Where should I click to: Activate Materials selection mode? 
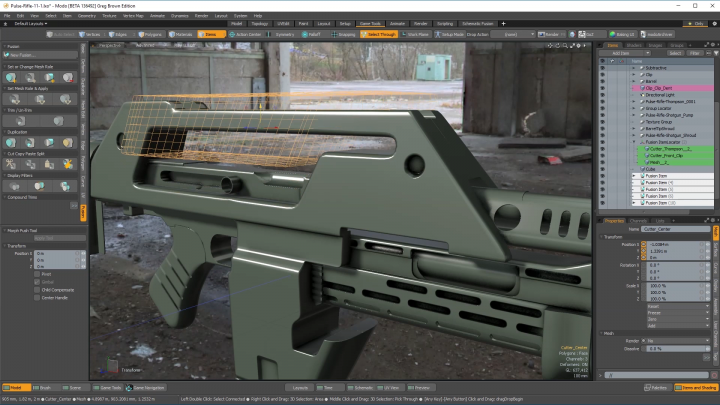[178, 34]
